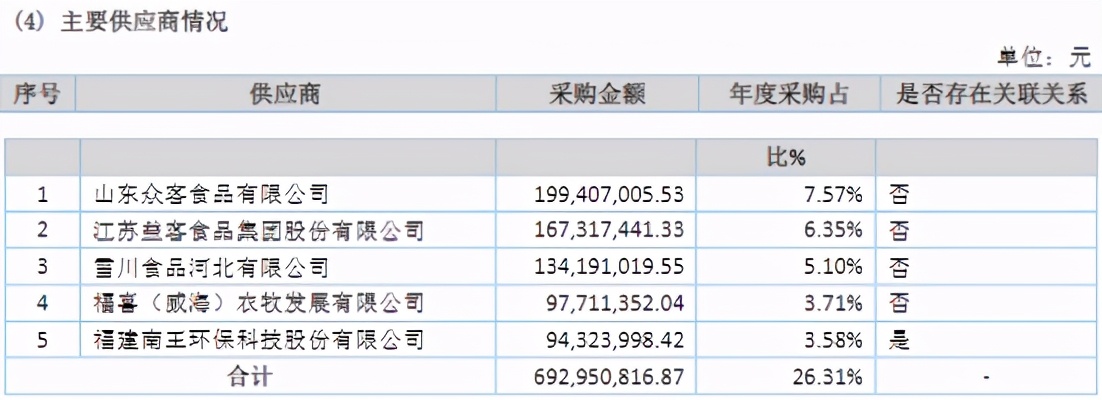The image size is (1102, 400).
Task: Click supplier 江苏益客食品集团股份有限公司
Action: 259,230
